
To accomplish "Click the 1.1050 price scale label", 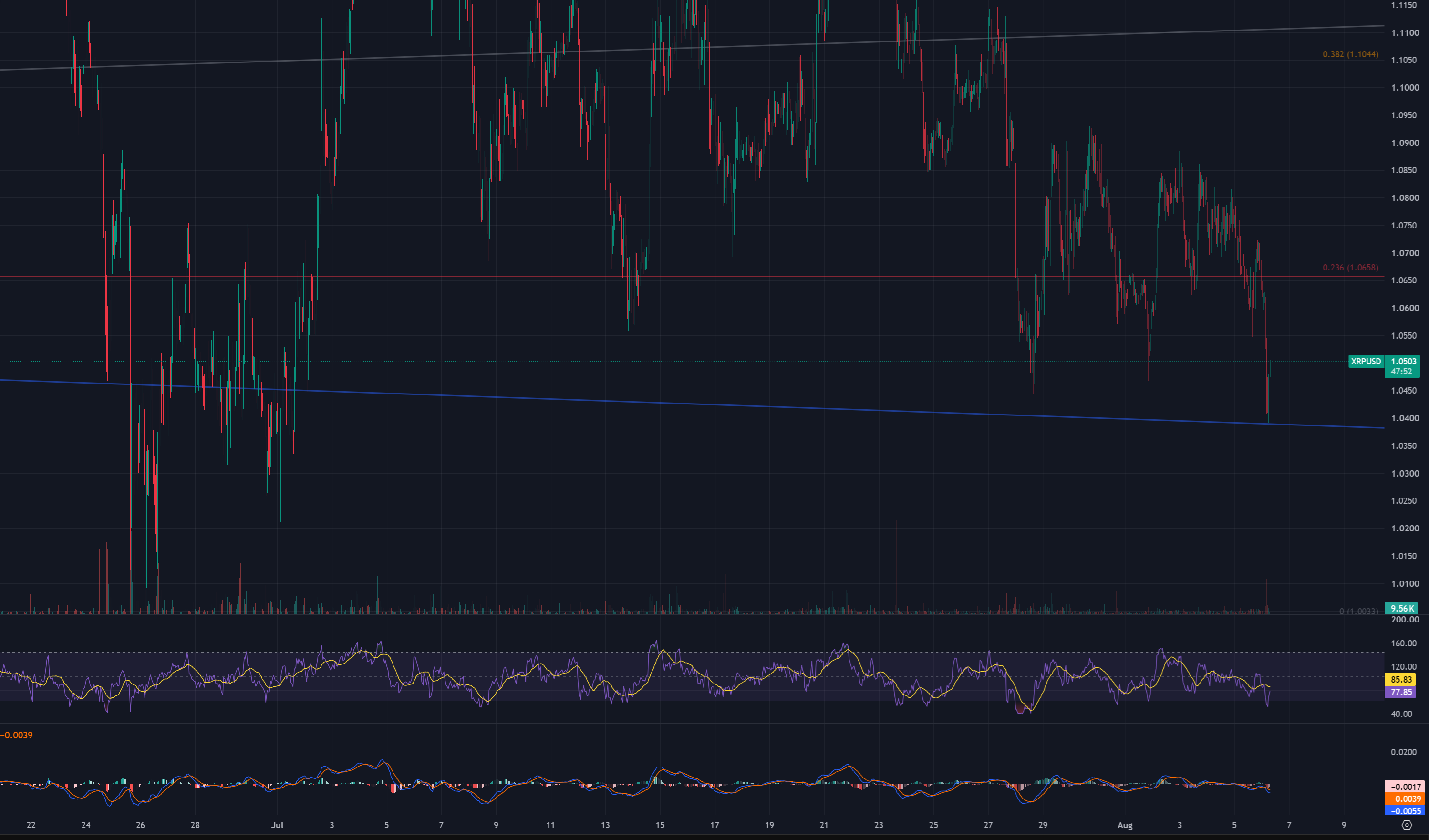I will 1403,60.
